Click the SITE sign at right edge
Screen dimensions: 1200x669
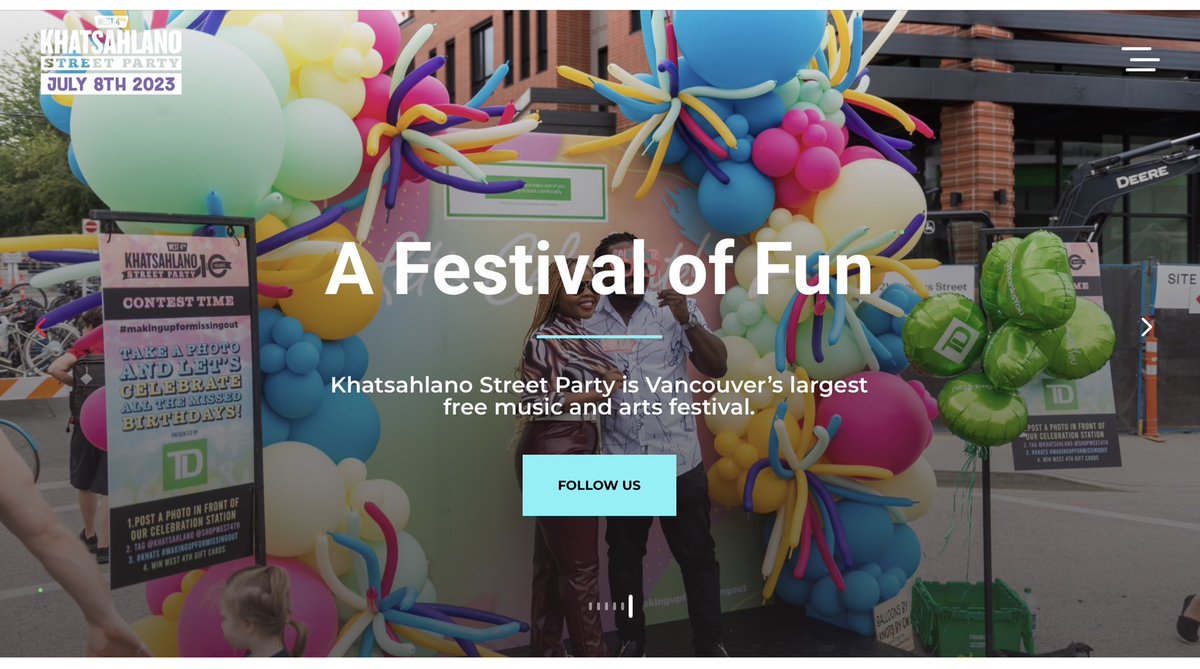tap(1178, 287)
